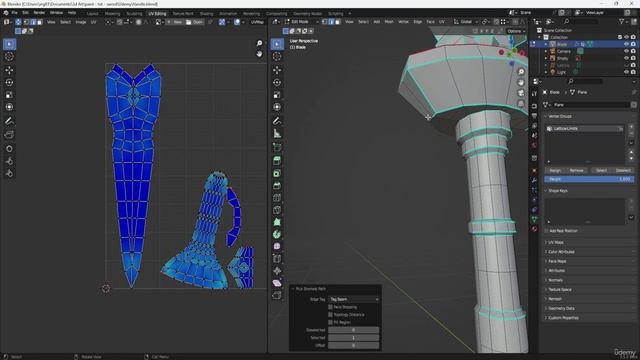Select the UV Rip Region tool

click(x=9, y=135)
